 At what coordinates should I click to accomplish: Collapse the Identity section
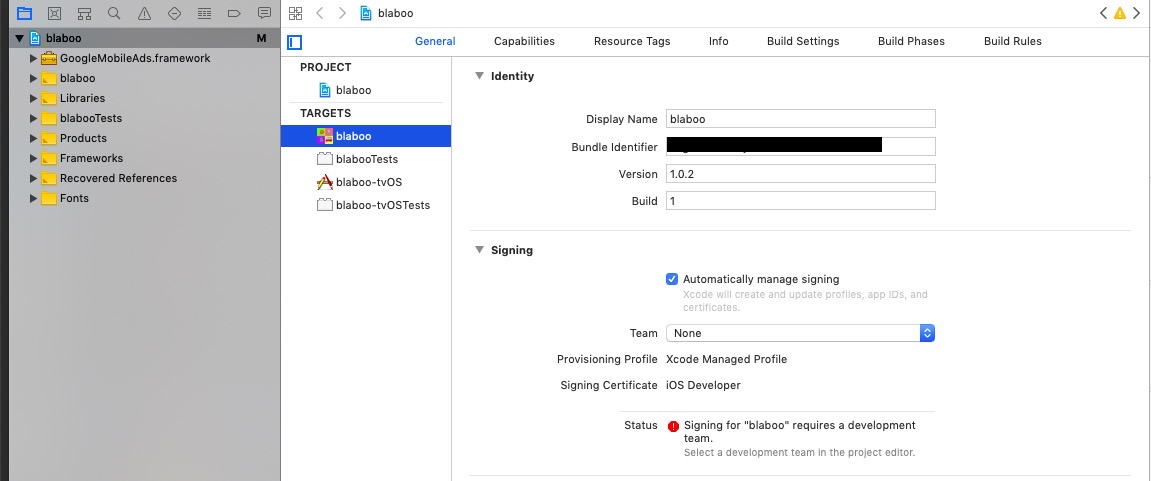(x=479, y=76)
